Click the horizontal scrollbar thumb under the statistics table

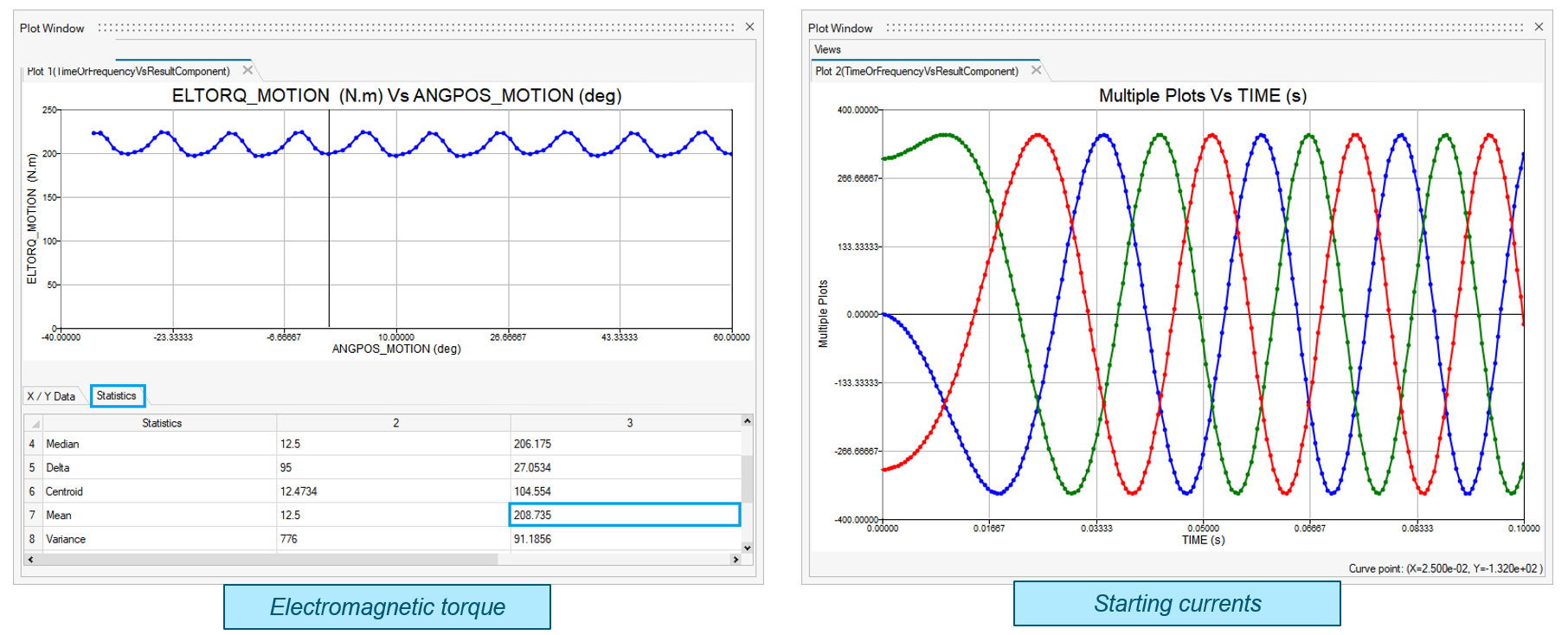(267, 560)
